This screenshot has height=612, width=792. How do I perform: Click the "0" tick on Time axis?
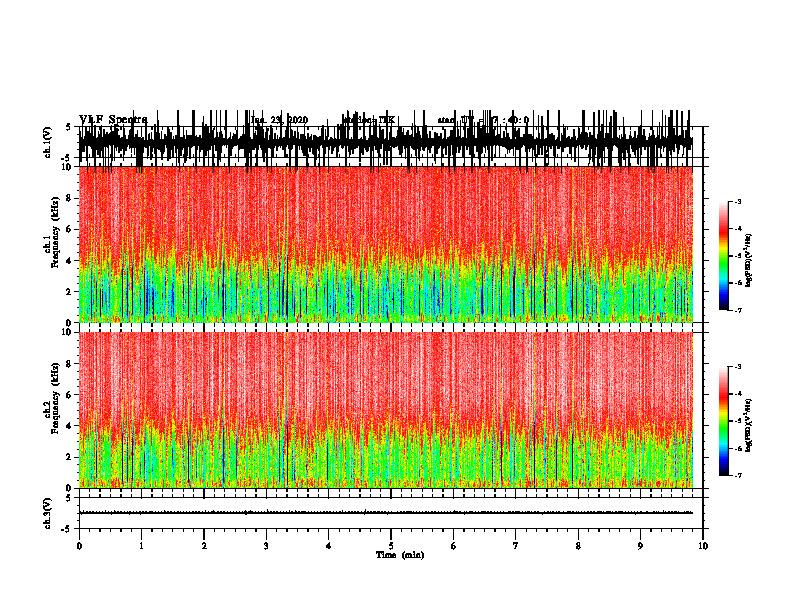coord(79,546)
